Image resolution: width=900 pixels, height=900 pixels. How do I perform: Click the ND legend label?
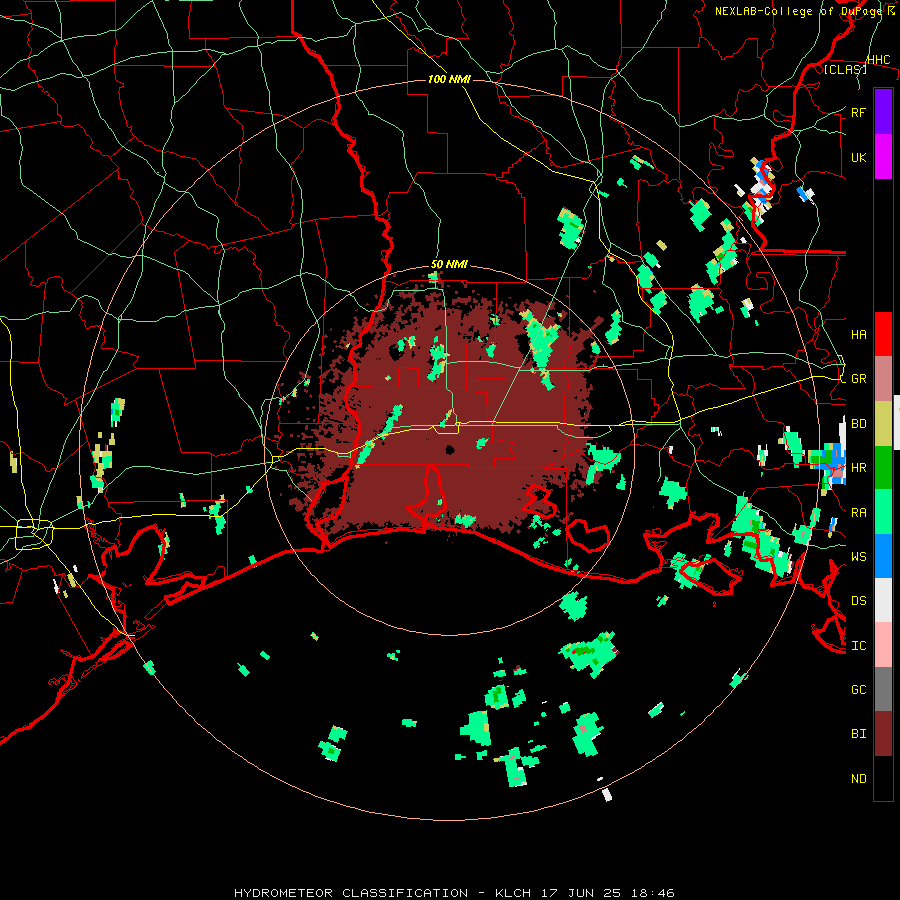pos(858,778)
